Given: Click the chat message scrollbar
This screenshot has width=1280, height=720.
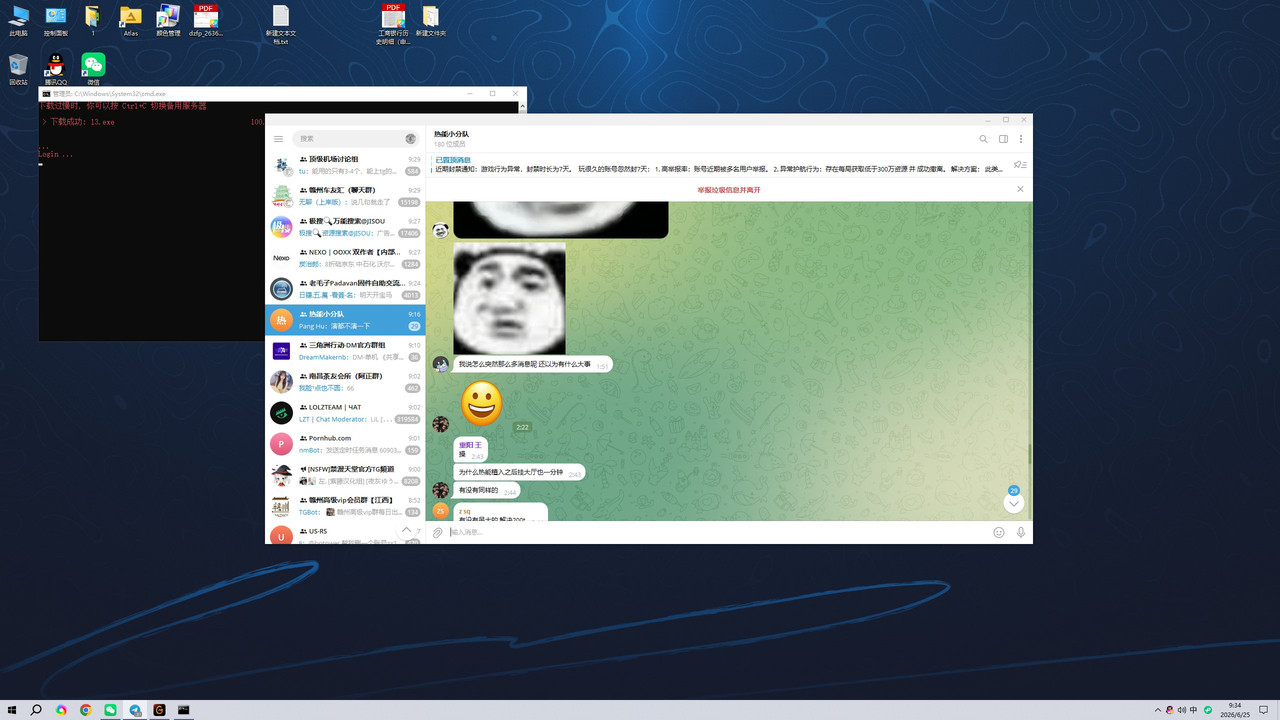Looking at the screenshot, I should tap(1029, 453).
